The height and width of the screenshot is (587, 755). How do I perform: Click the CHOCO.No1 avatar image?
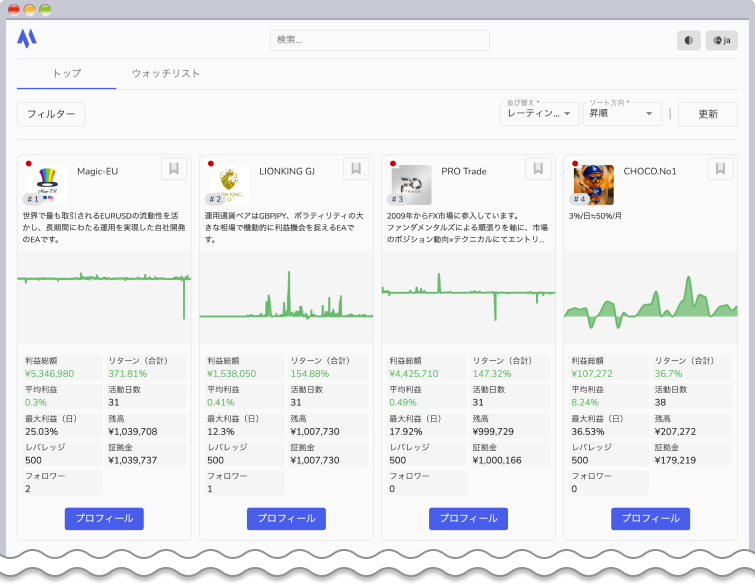coord(593,182)
